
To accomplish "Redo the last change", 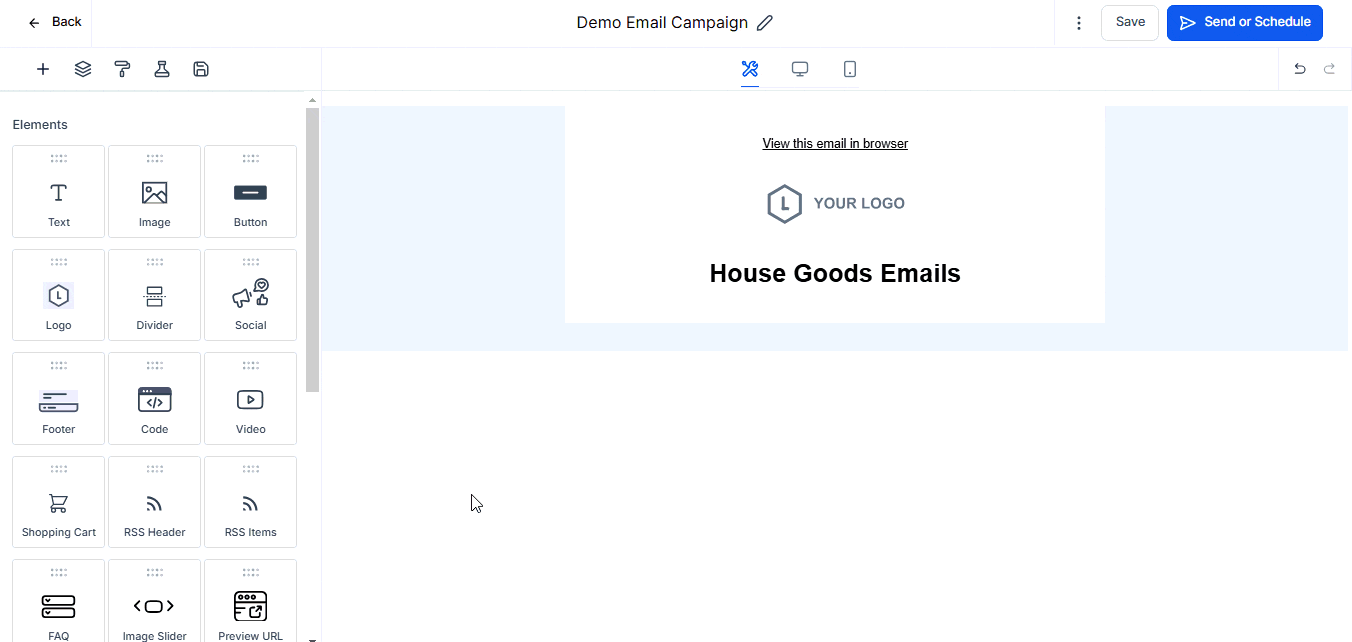I will pos(1330,69).
